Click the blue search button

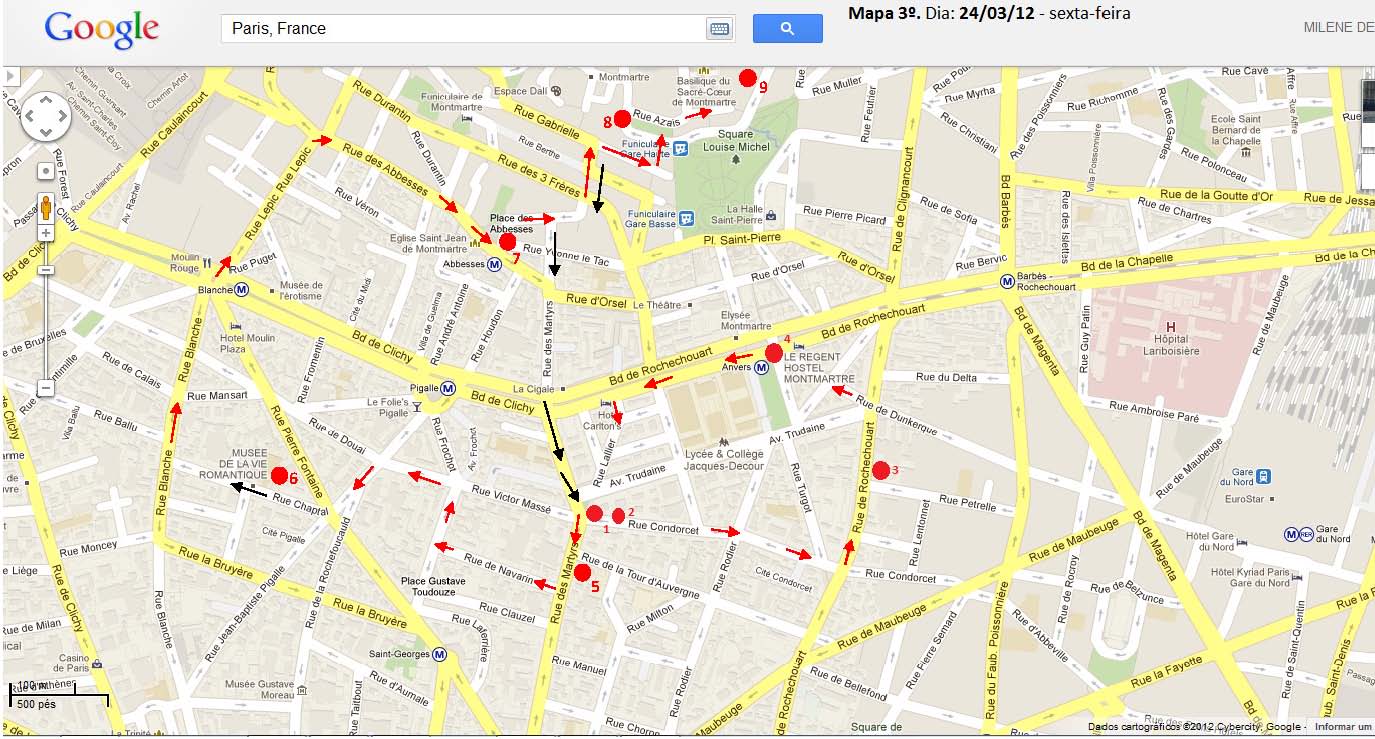(x=787, y=29)
